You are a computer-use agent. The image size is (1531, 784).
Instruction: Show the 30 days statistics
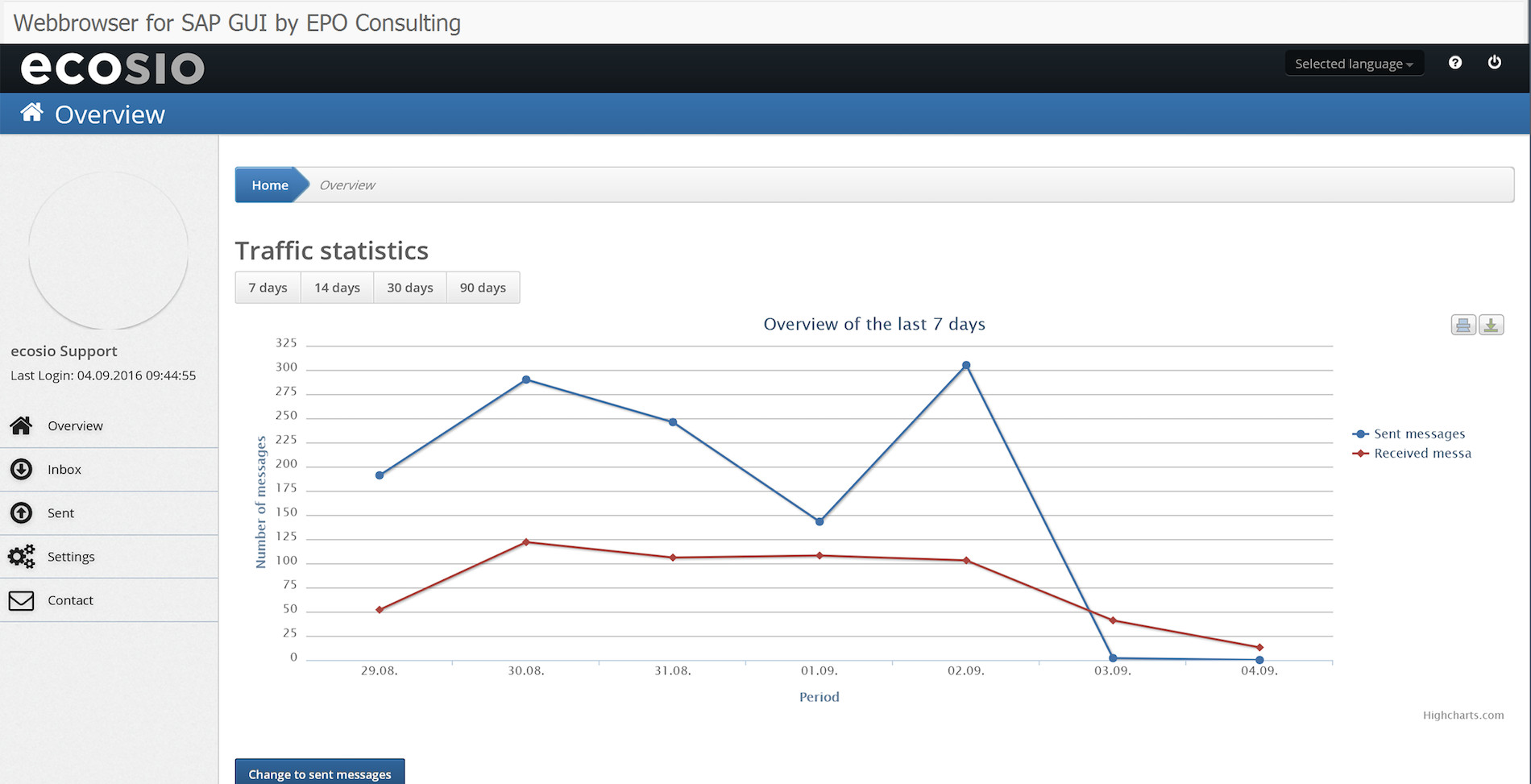(x=409, y=288)
